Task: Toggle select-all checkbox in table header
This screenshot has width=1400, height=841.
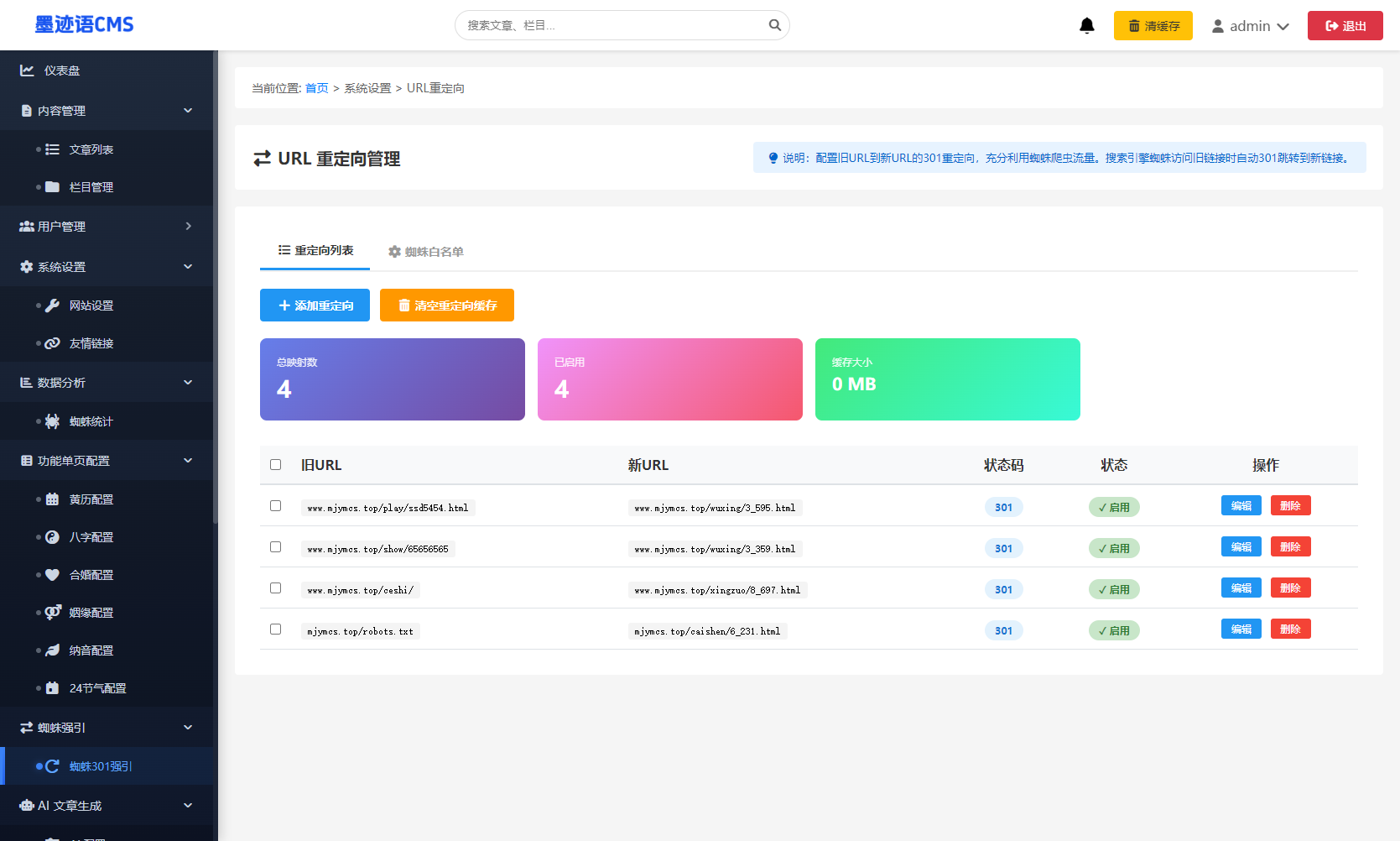Action: coord(275,464)
